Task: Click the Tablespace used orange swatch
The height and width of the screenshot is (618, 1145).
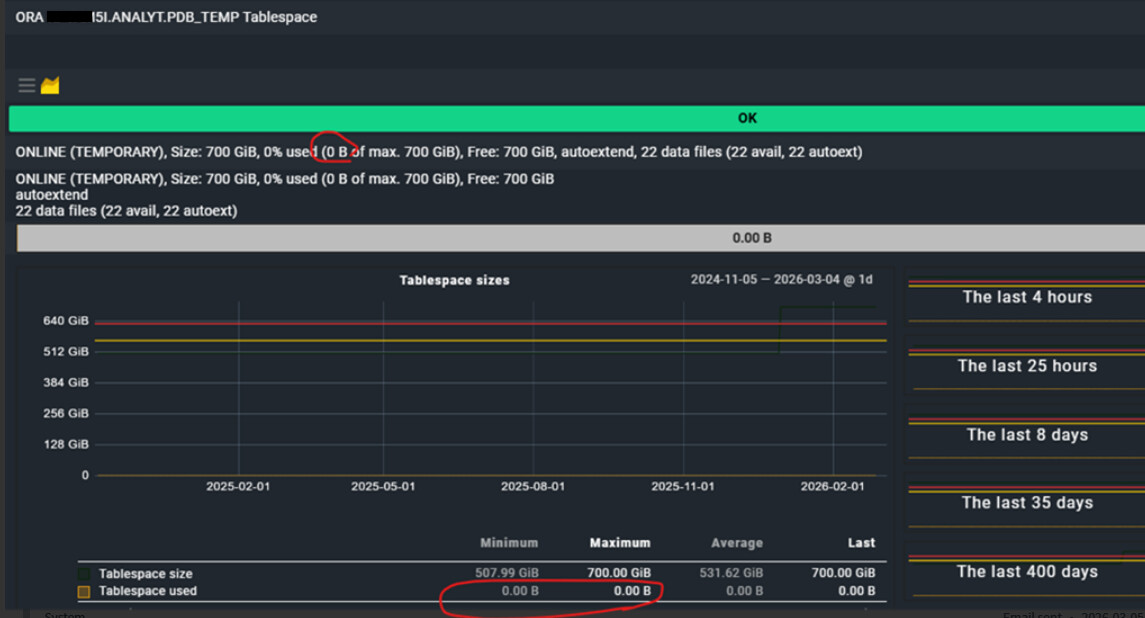Action: click(85, 591)
